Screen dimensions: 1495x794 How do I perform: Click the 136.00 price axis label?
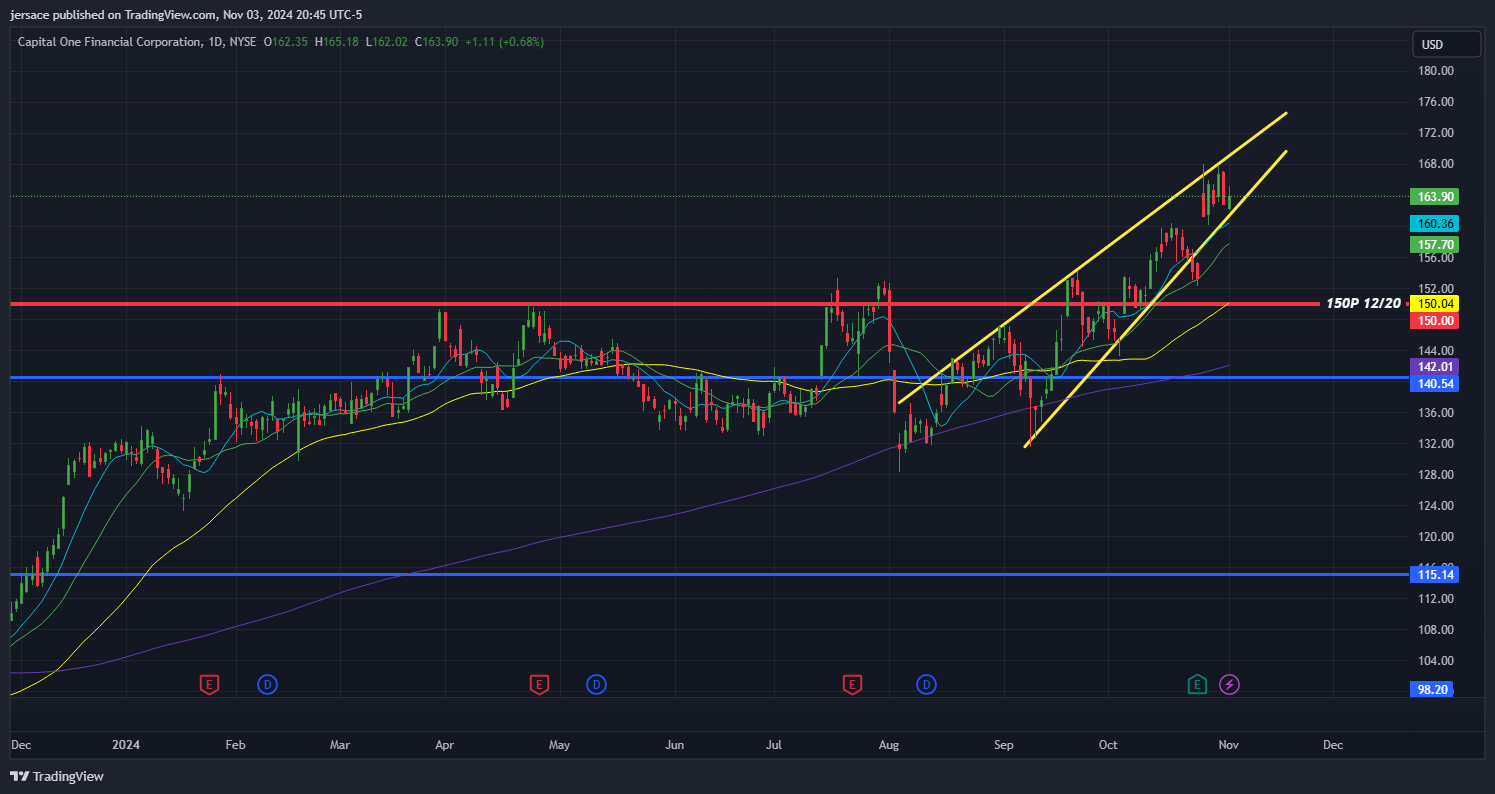1434,413
